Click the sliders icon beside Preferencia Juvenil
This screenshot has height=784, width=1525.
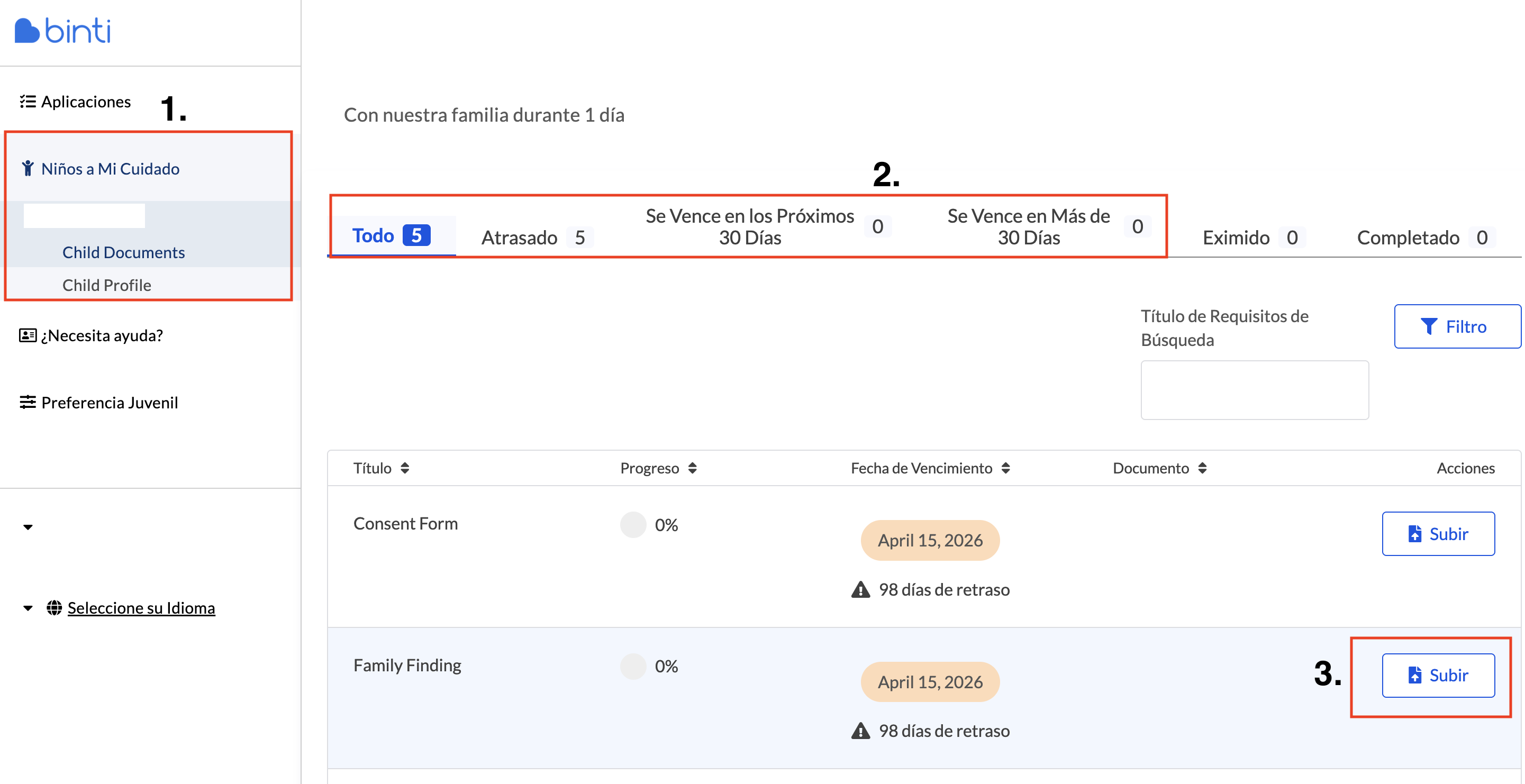(27, 403)
